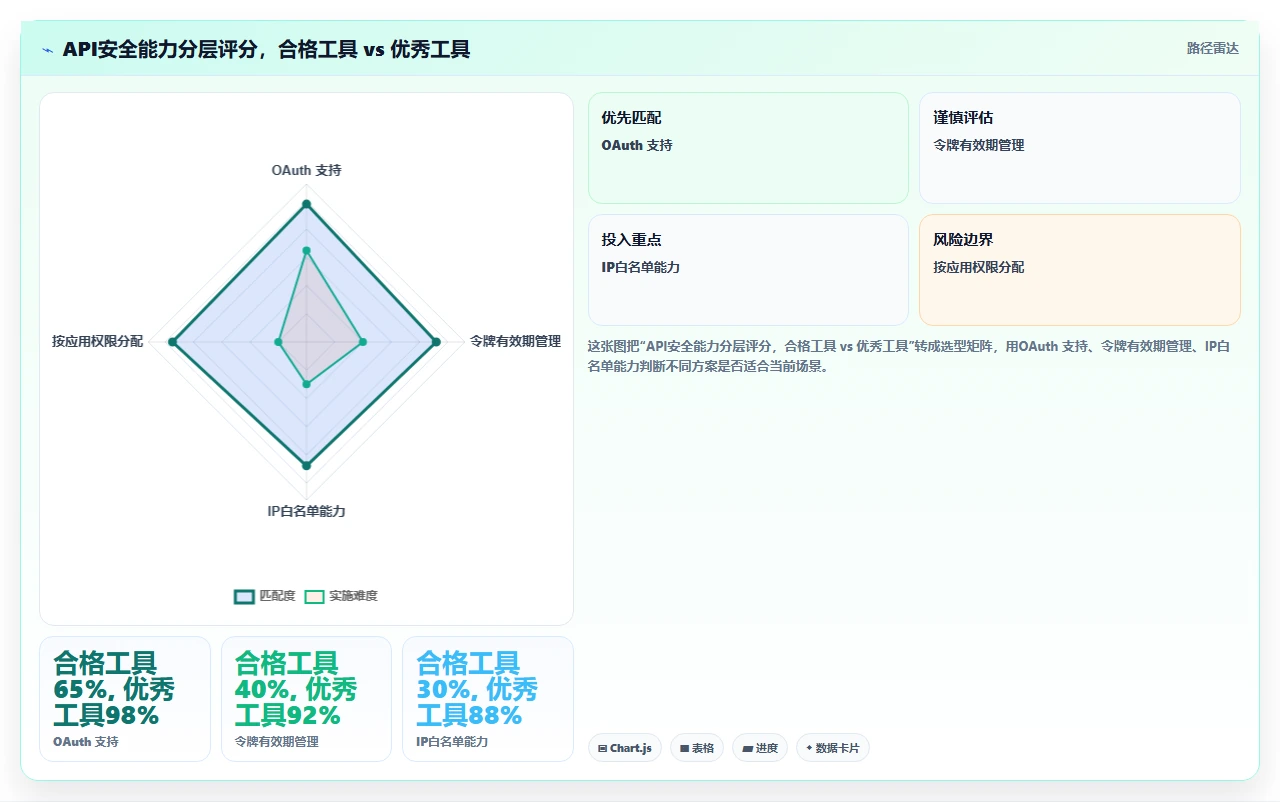Toggle the 实施难度 legend swatch
This screenshot has width=1280, height=802.
coord(315,596)
